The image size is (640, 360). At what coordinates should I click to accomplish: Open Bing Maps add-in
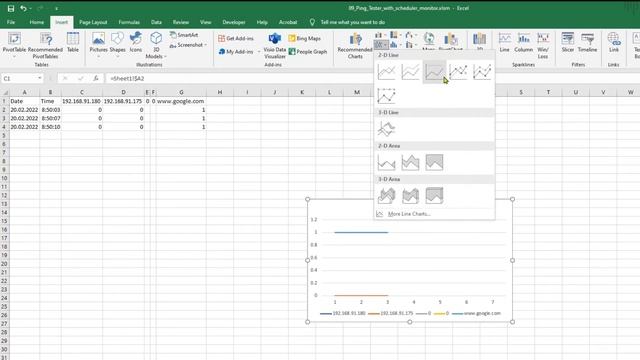pyautogui.click(x=304, y=38)
